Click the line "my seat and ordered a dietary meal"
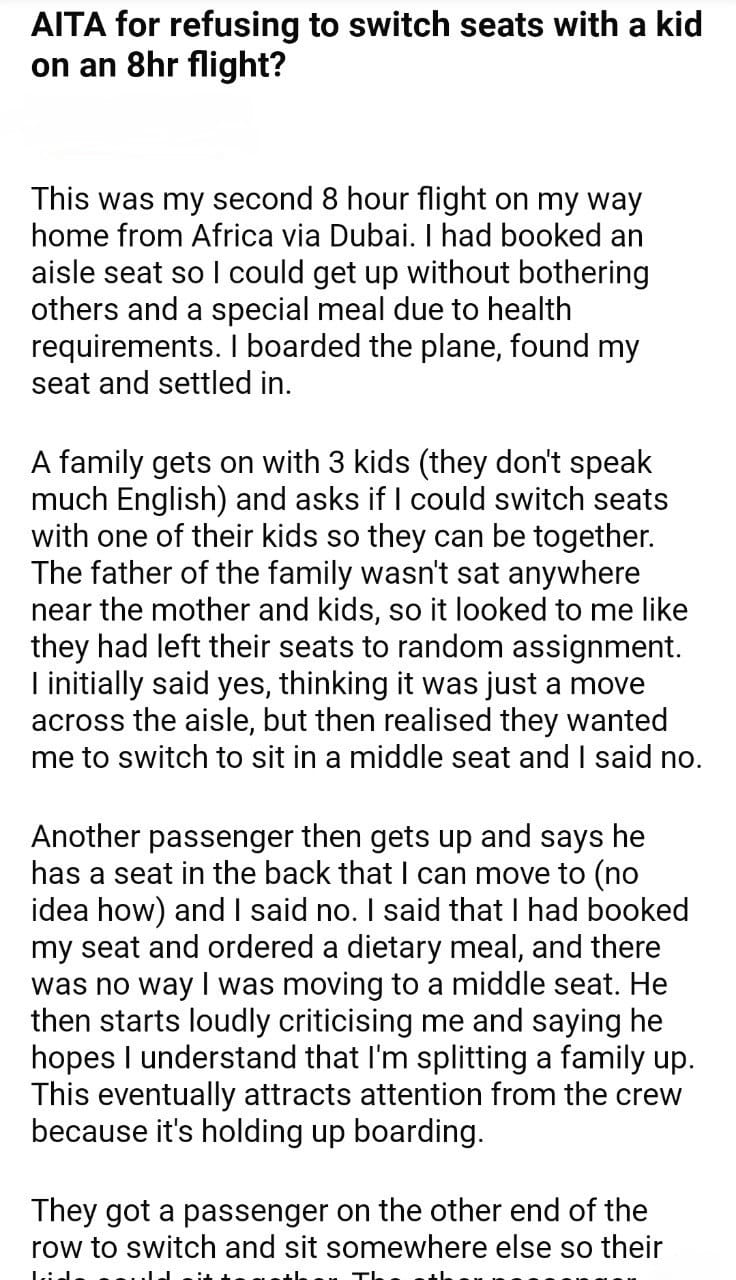Image resolution: width=736 pixels, height=1280 pixels. [346, 947]
